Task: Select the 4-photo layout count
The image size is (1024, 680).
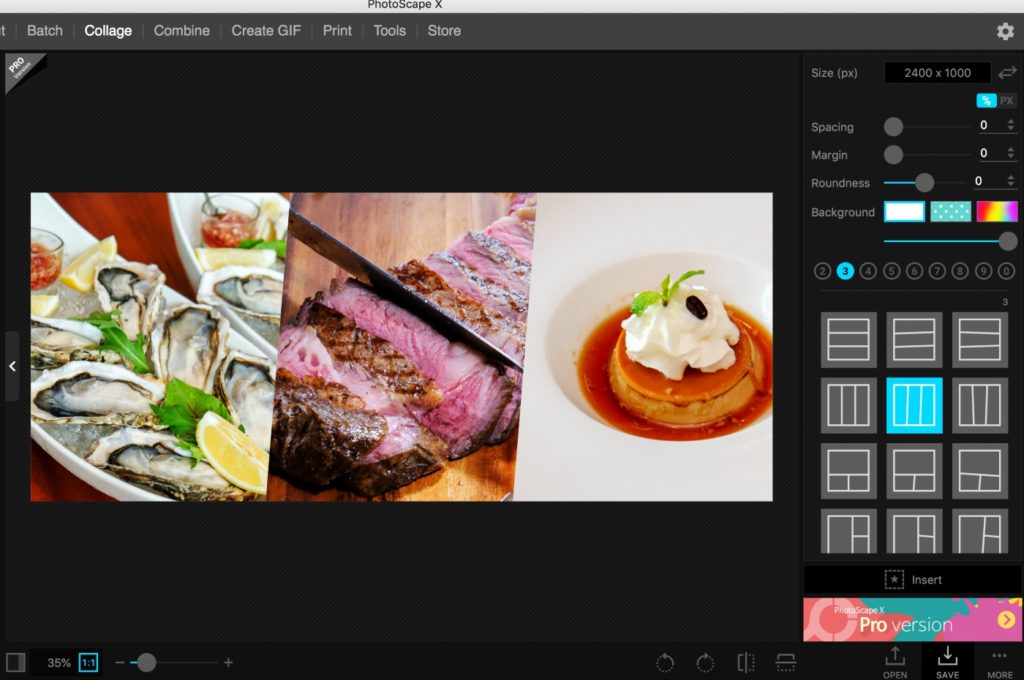Action: click(868, 271)
